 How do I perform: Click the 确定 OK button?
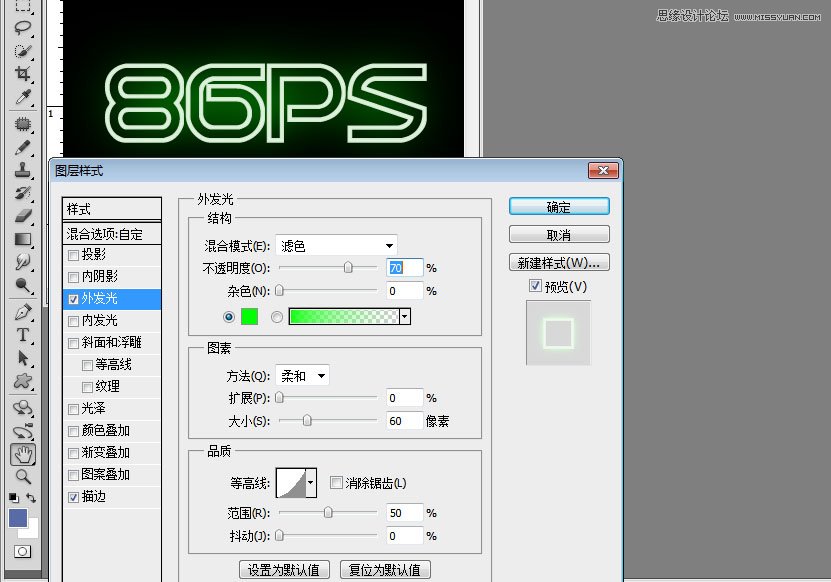point(558,206)
